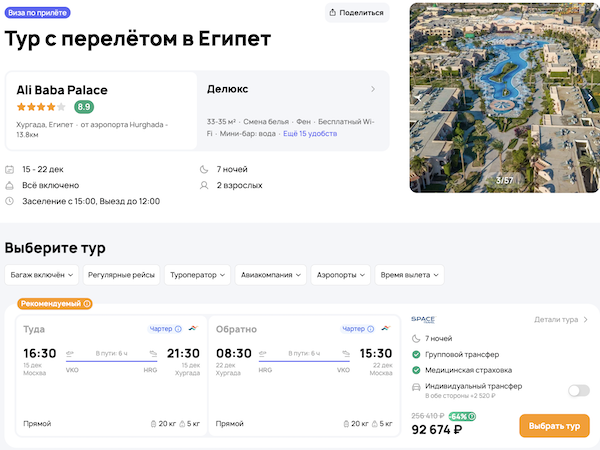Click the Чартер info icon in Туда
This screenshot has width=600, height=450.
(x=178, y=328)
